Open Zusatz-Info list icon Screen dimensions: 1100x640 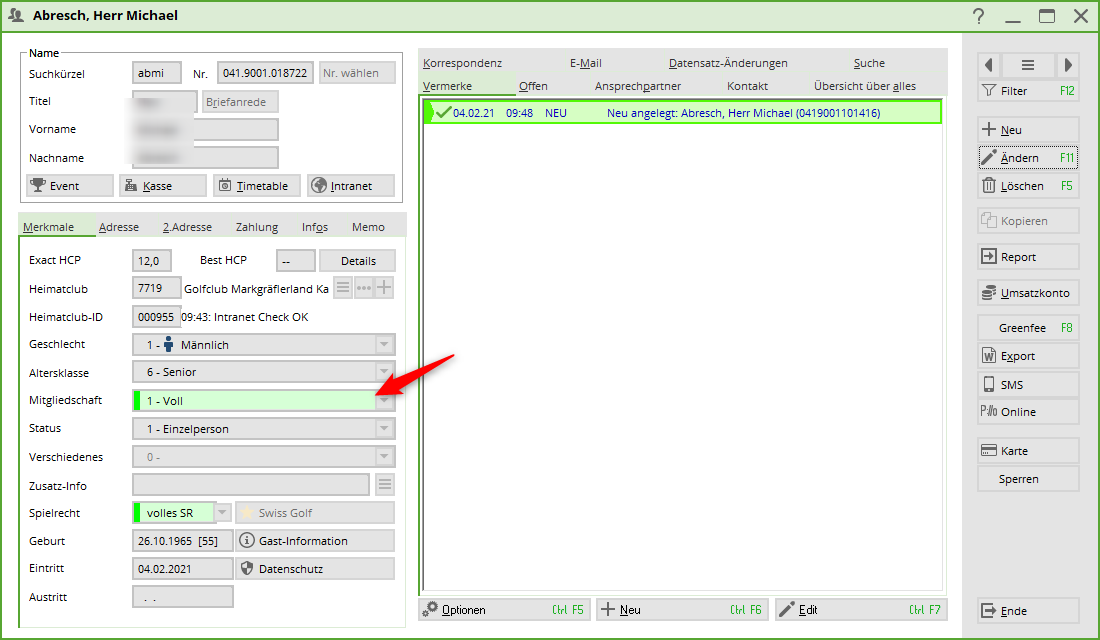(x=385, y=484)
